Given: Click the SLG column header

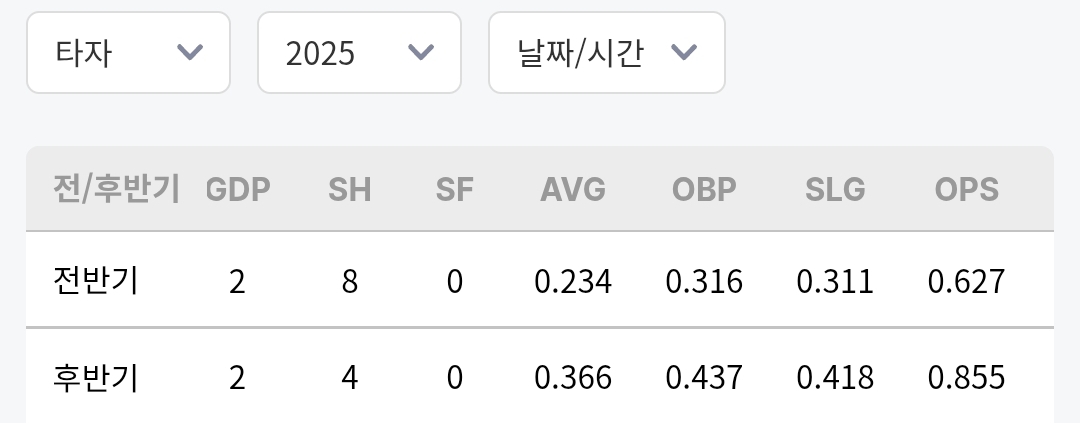Looking at the screenshot, I should pyautogui.click(x=835, y=189).
